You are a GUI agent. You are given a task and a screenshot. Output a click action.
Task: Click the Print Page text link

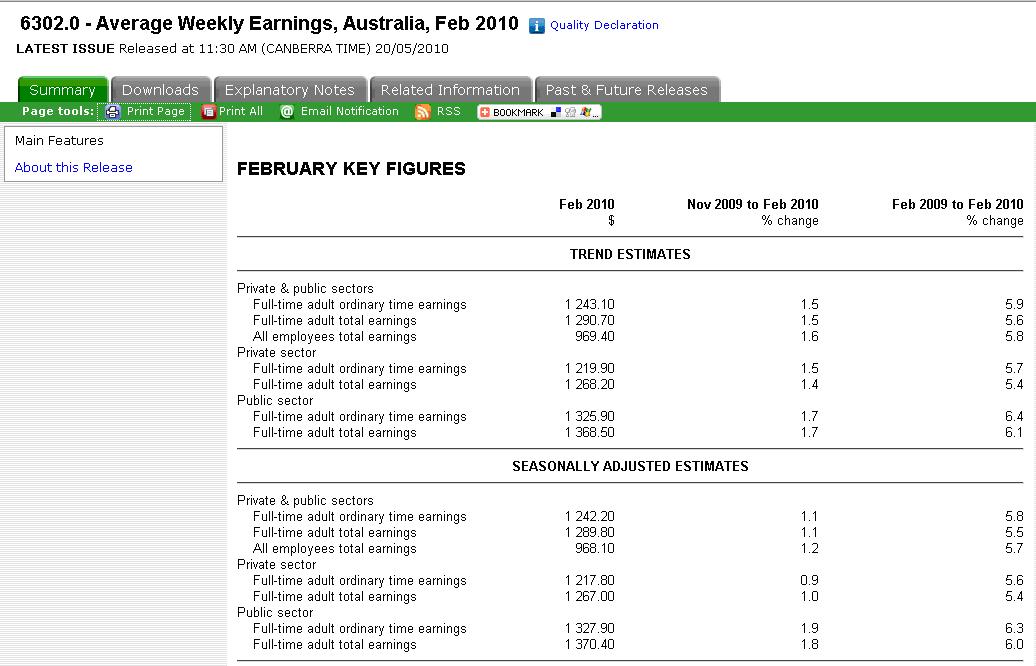pyautogui.click(x=155, y=111)
